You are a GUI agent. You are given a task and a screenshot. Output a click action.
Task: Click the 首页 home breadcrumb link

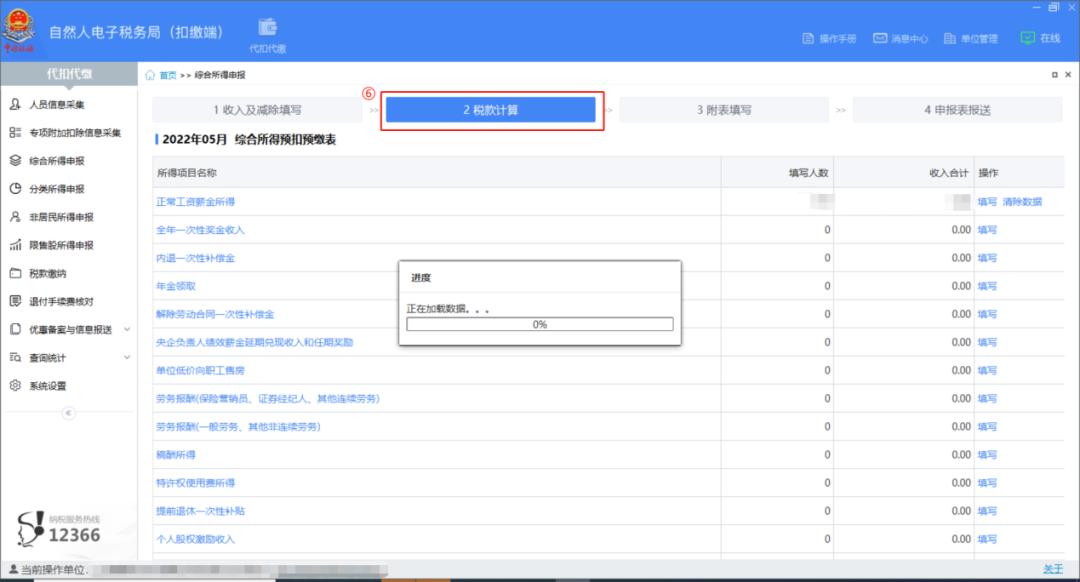(x=167, y=75)
